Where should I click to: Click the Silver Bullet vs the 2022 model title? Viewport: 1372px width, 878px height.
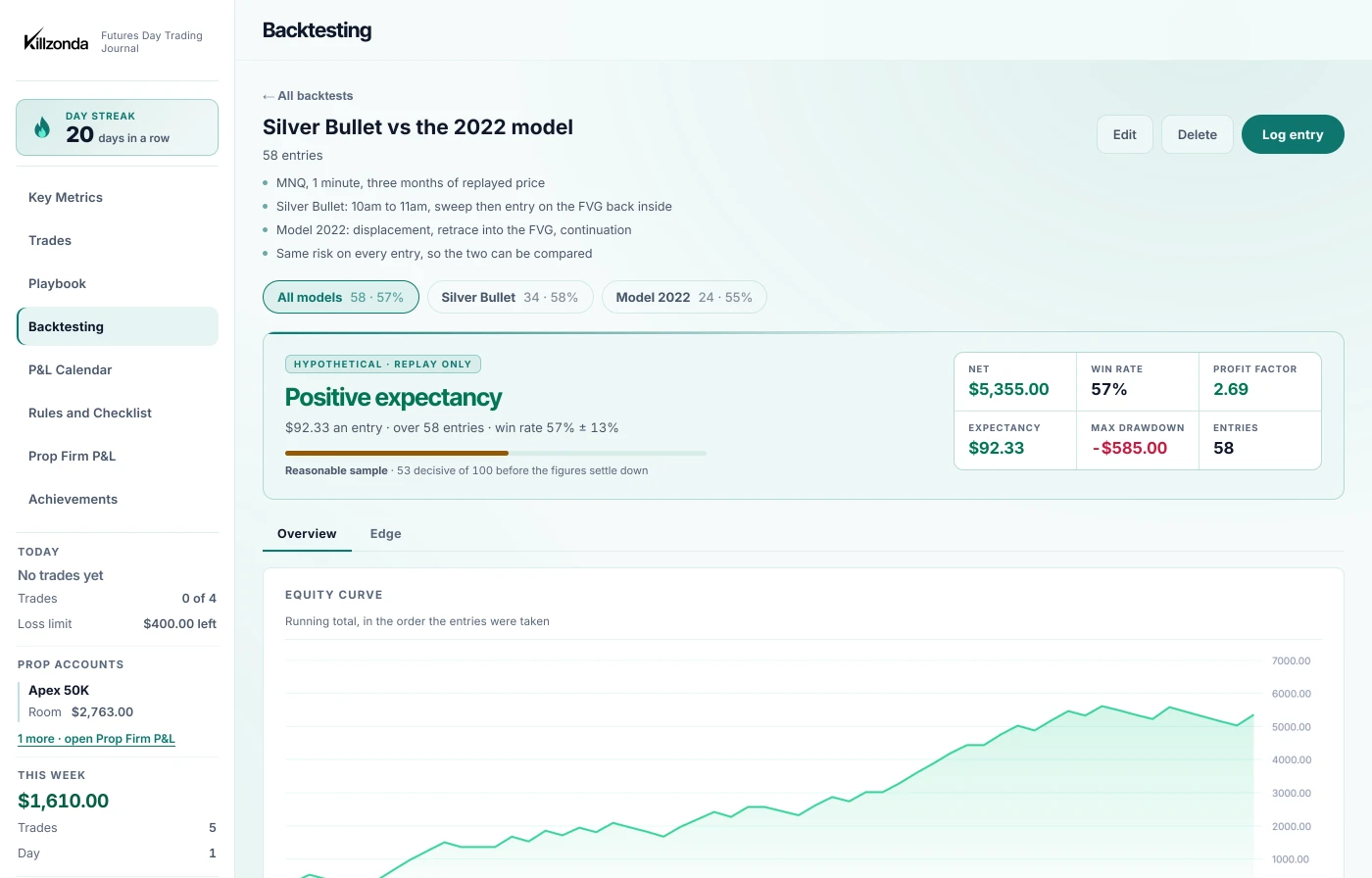417,126
